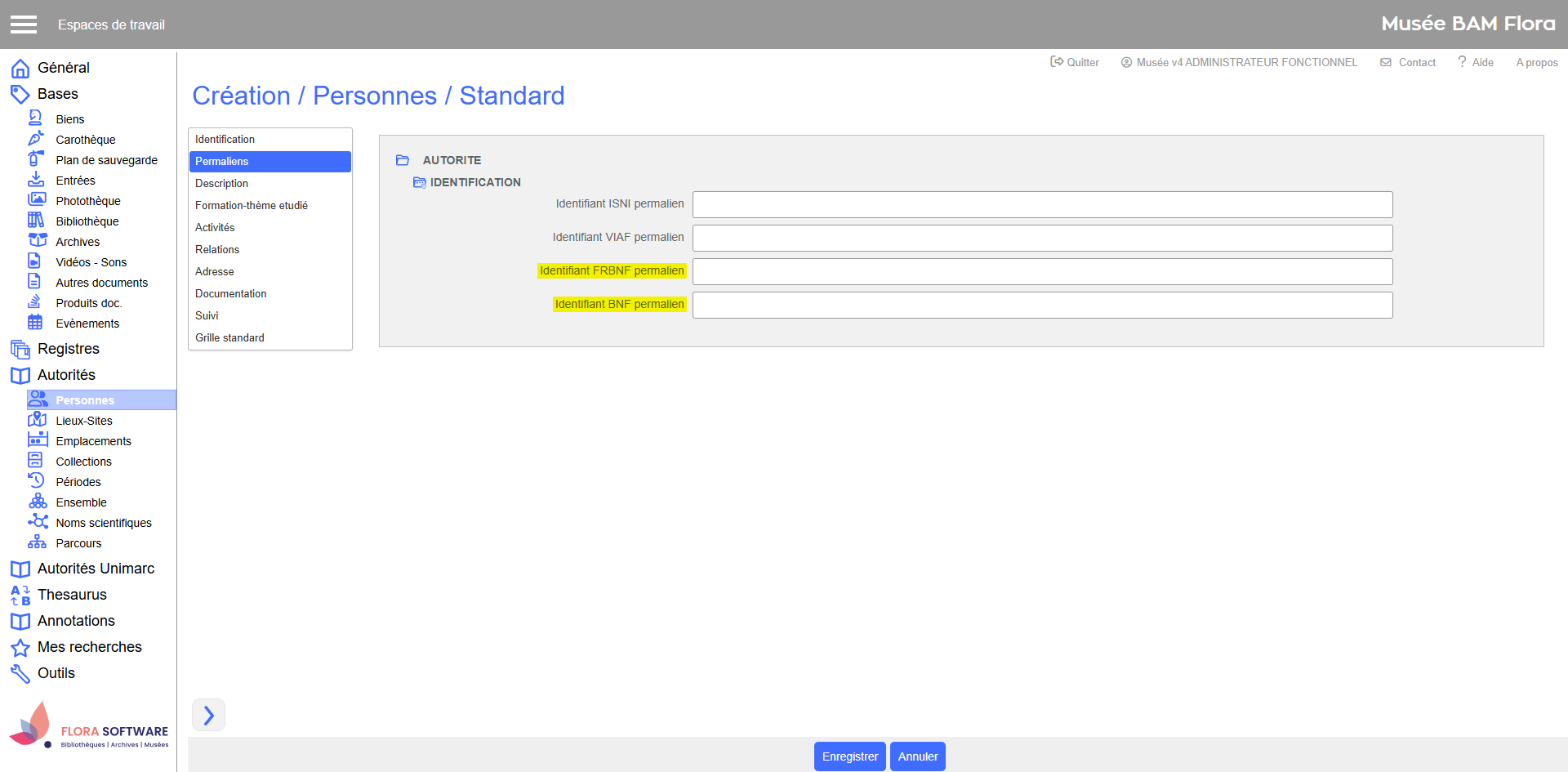
Task: Click the Quitter link
Action: (x=1075, y=62)
